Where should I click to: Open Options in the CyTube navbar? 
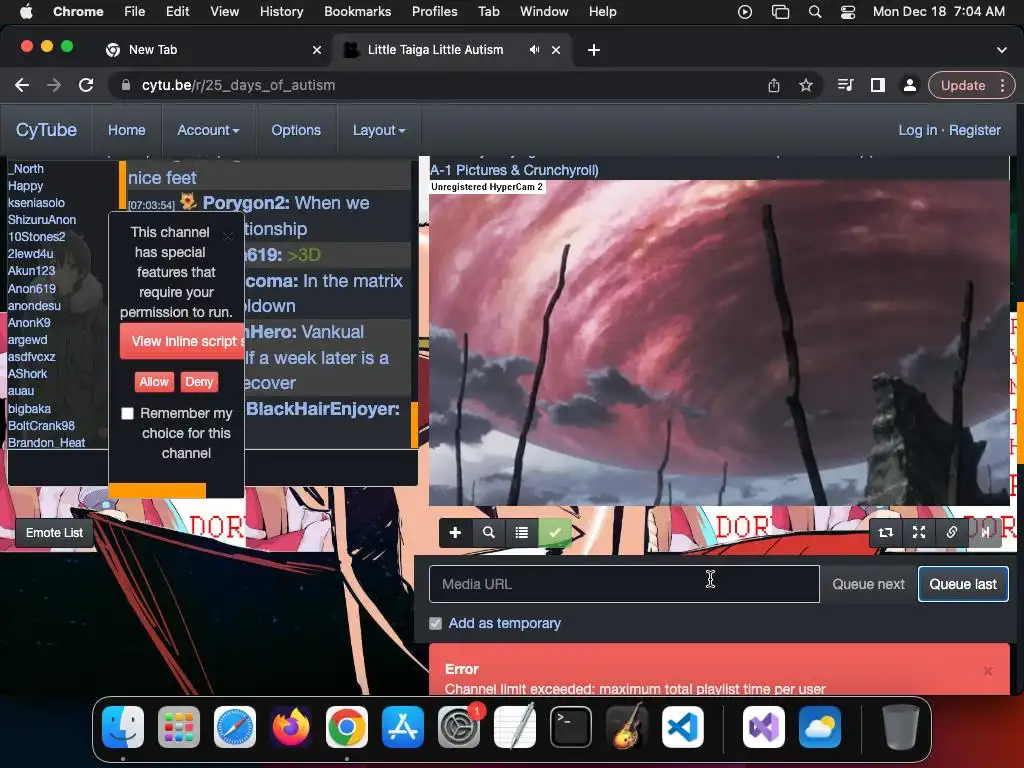296,130
